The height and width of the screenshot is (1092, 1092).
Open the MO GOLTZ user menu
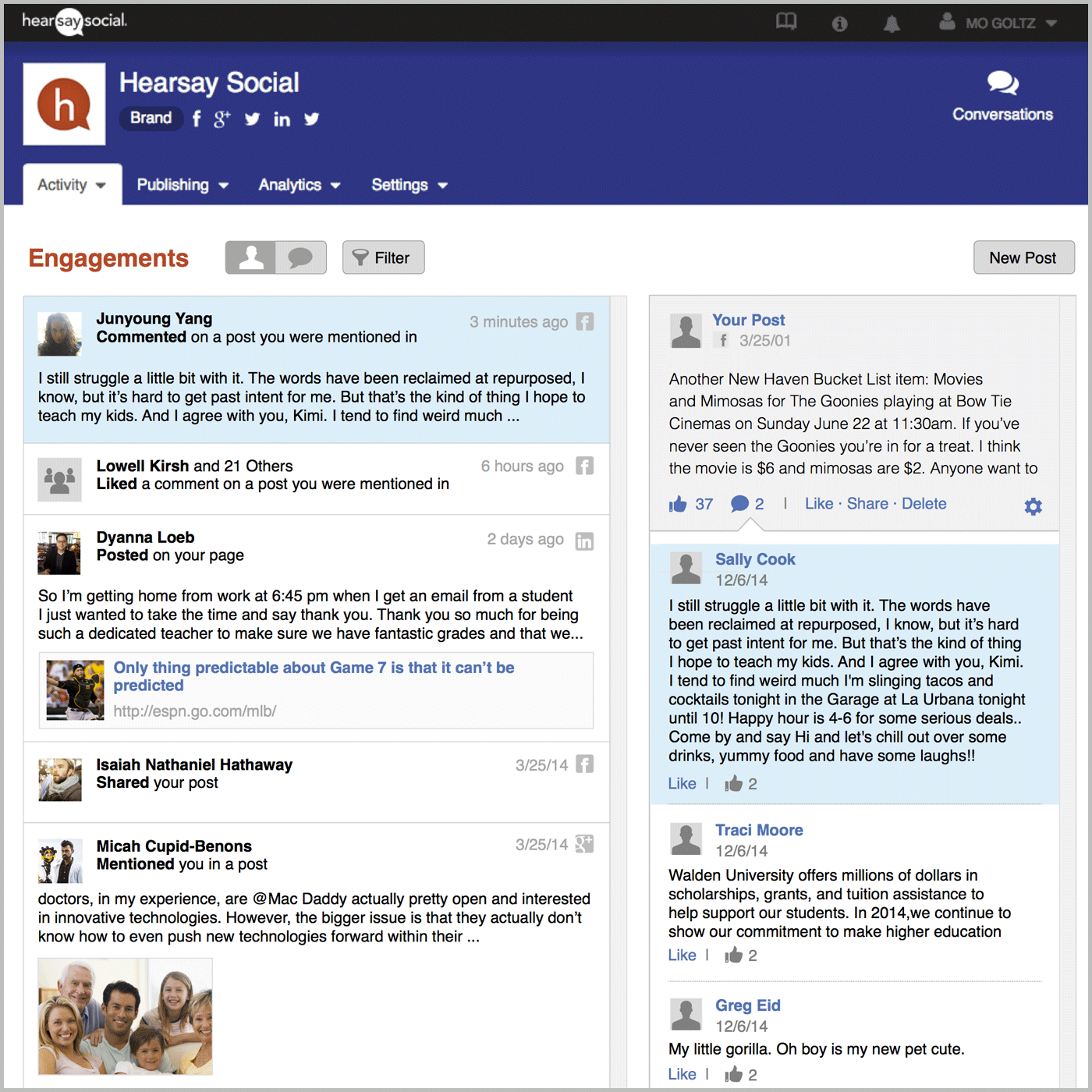pos(998,23)
